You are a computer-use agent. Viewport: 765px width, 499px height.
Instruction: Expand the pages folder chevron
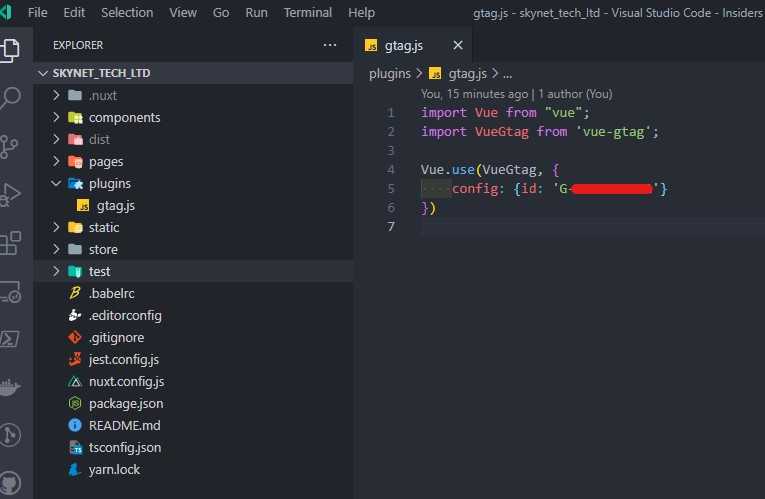[x=56, y=161]
